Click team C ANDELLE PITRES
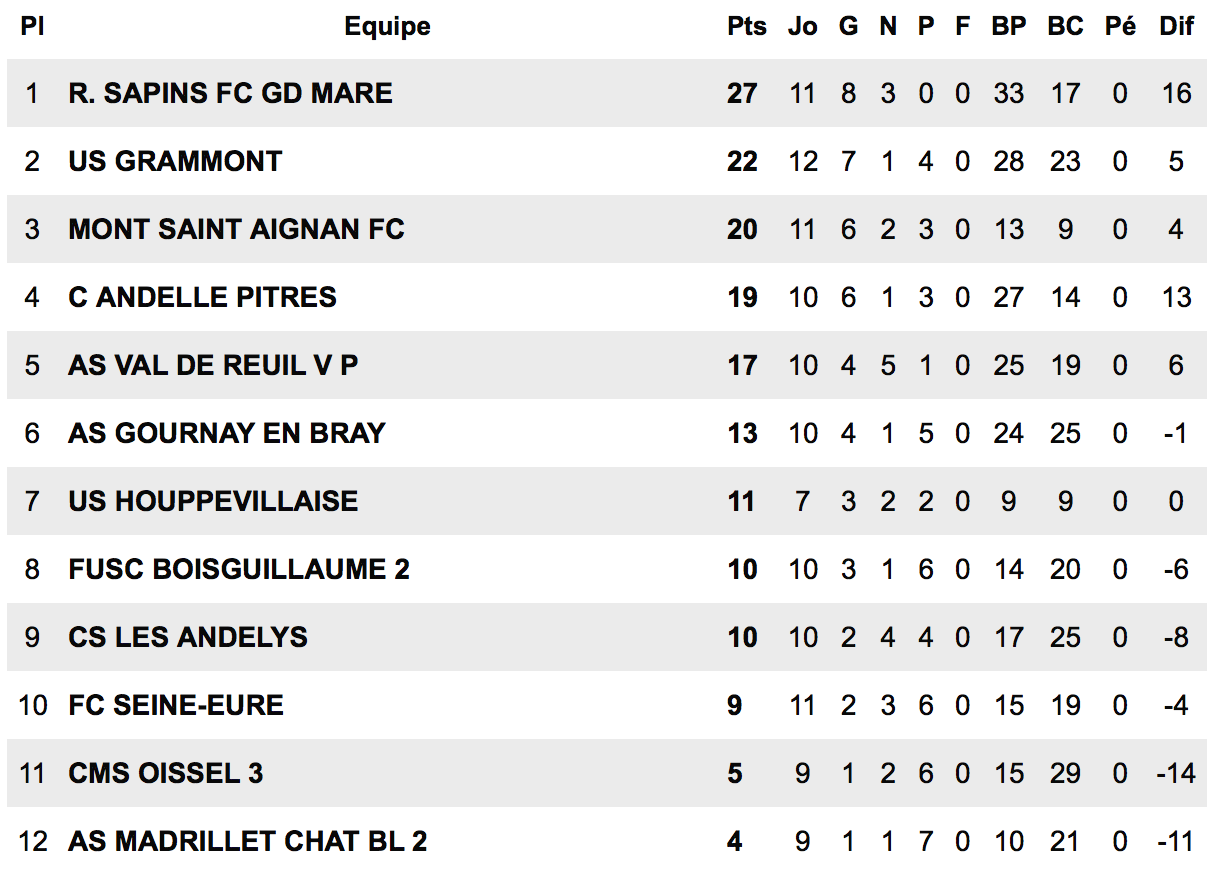 pos(202,297)
